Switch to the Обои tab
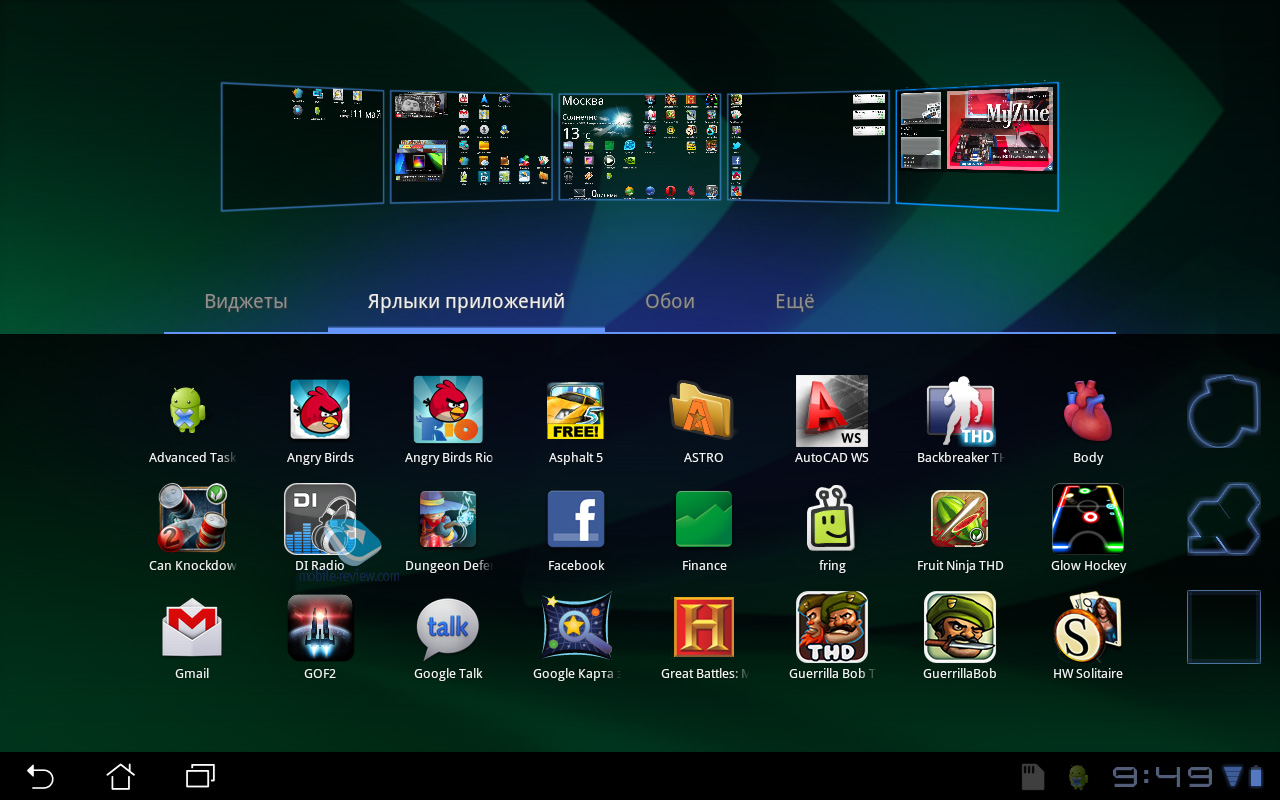The width and height of the screenshot is (1280, 800). (x=670, y=301)
